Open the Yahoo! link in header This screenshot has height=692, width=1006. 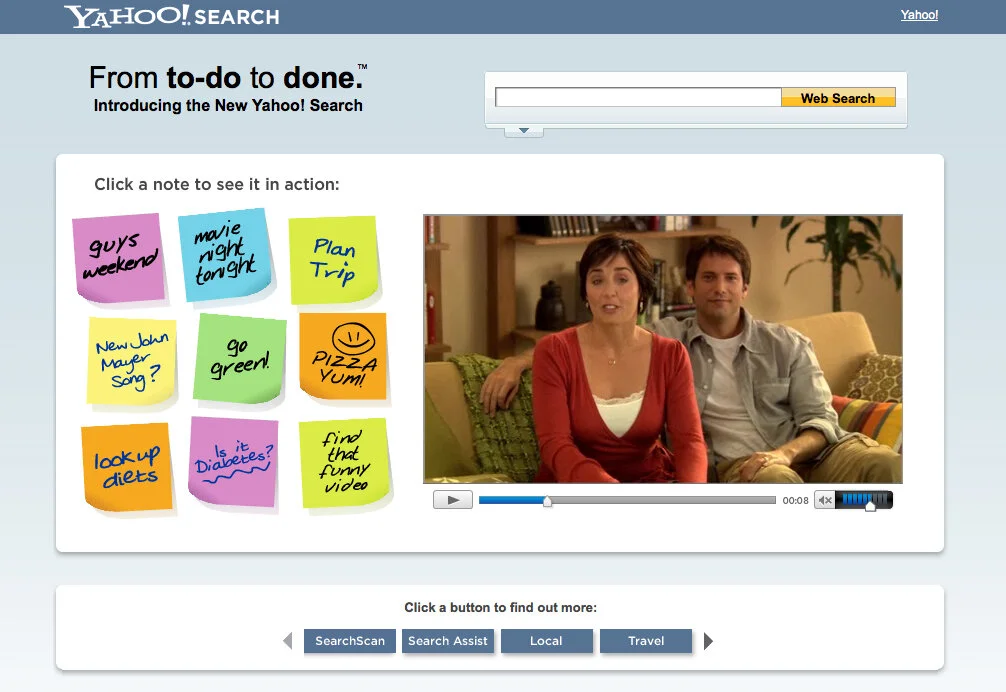[919, 15]
